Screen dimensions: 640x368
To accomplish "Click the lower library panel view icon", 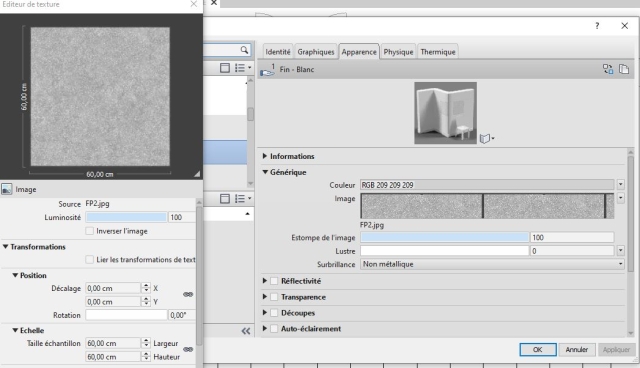I will 224,199.
